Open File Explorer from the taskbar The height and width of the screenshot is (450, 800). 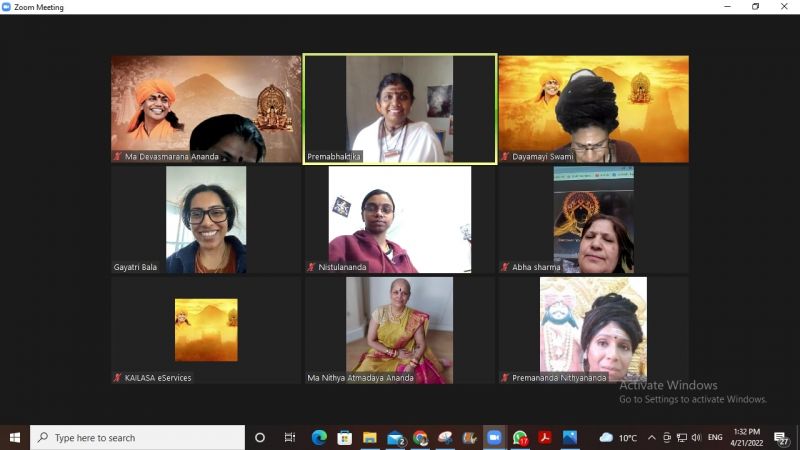pyautogui.click(x=370, y=438)
